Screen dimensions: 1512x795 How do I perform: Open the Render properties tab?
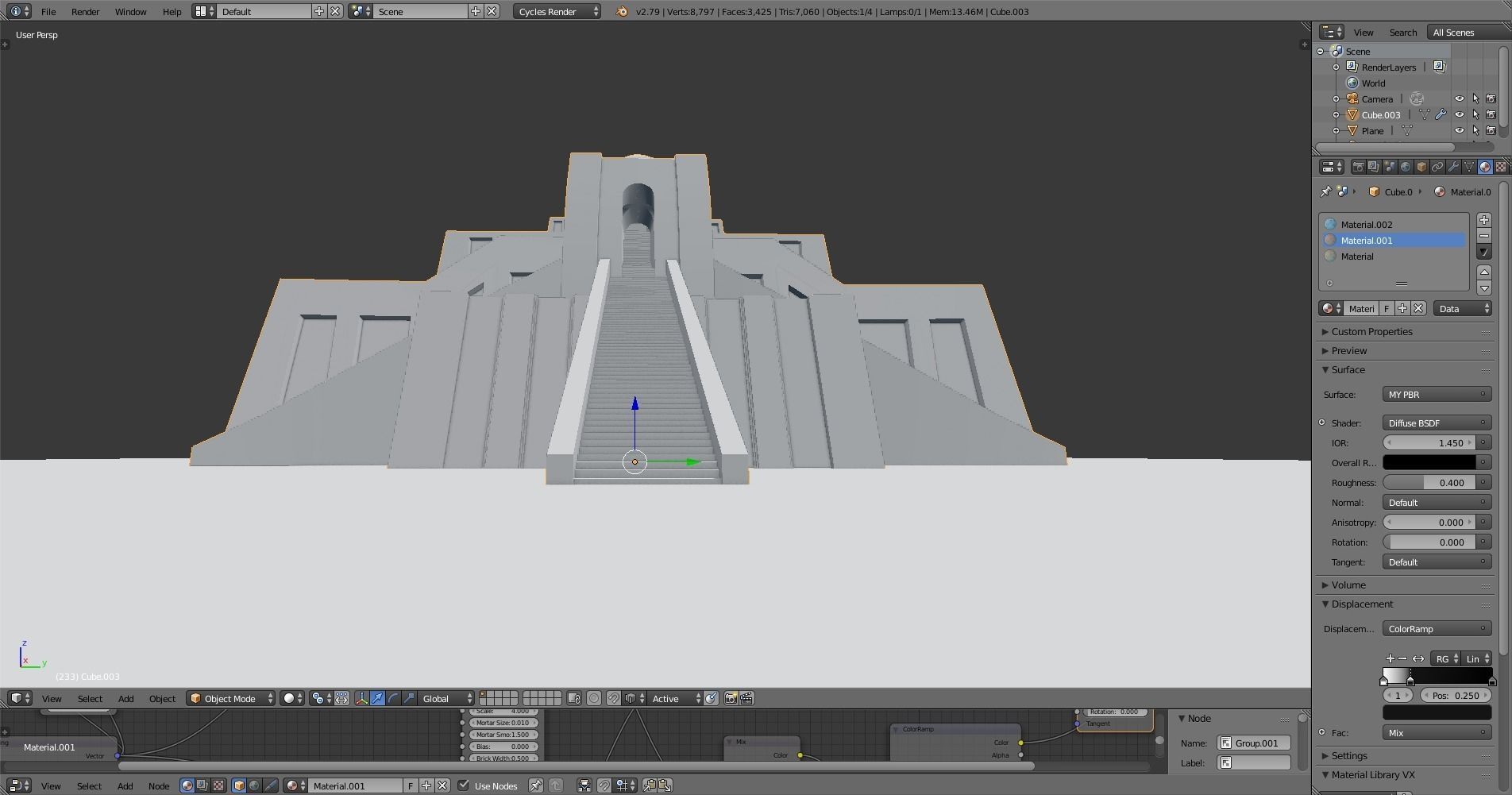click(1358, 167)
